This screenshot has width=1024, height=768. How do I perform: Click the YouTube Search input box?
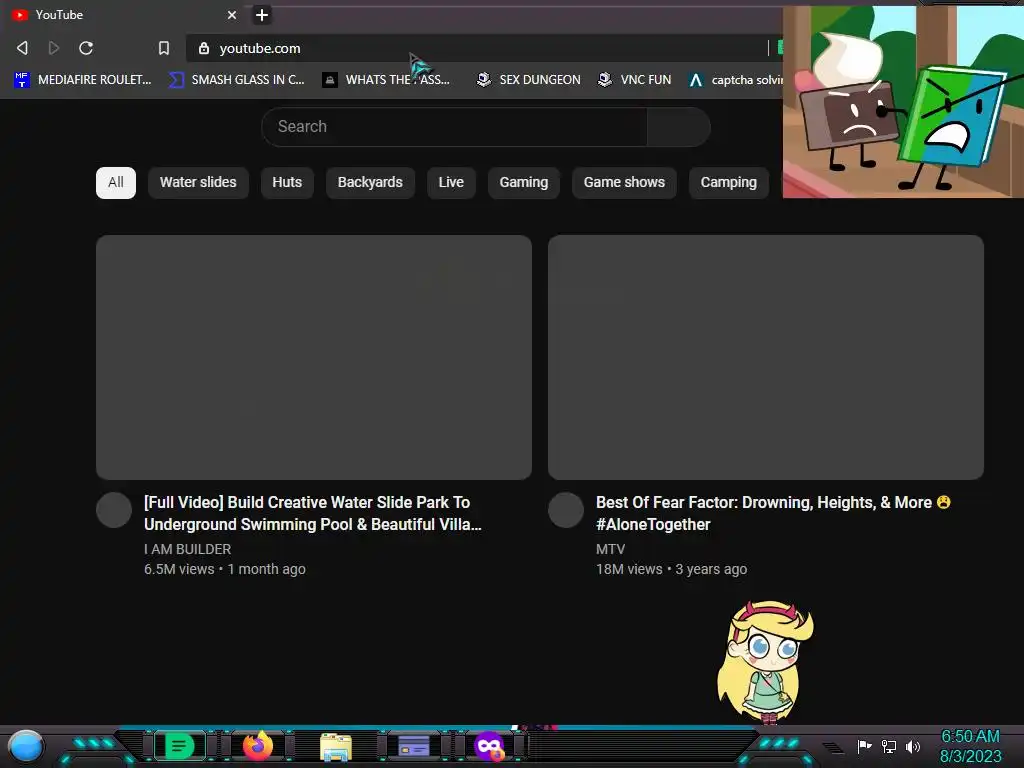point(455,127)
